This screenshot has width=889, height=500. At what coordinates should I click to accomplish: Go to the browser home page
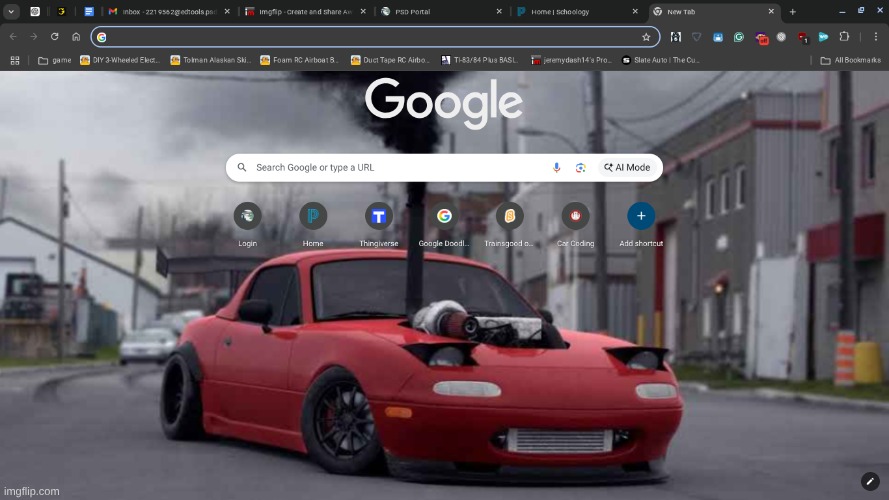pos(76,37)
